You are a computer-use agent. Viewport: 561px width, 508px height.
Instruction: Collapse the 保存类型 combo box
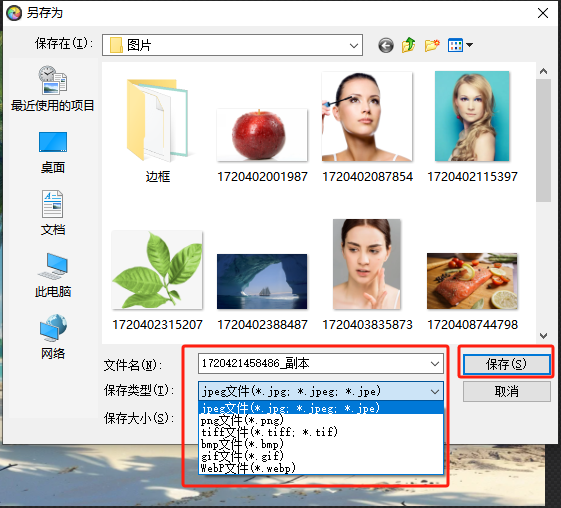click(435, 391)
